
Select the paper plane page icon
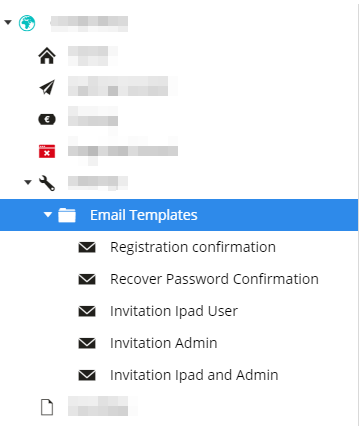pyautogui.click(x=47, y=87)
